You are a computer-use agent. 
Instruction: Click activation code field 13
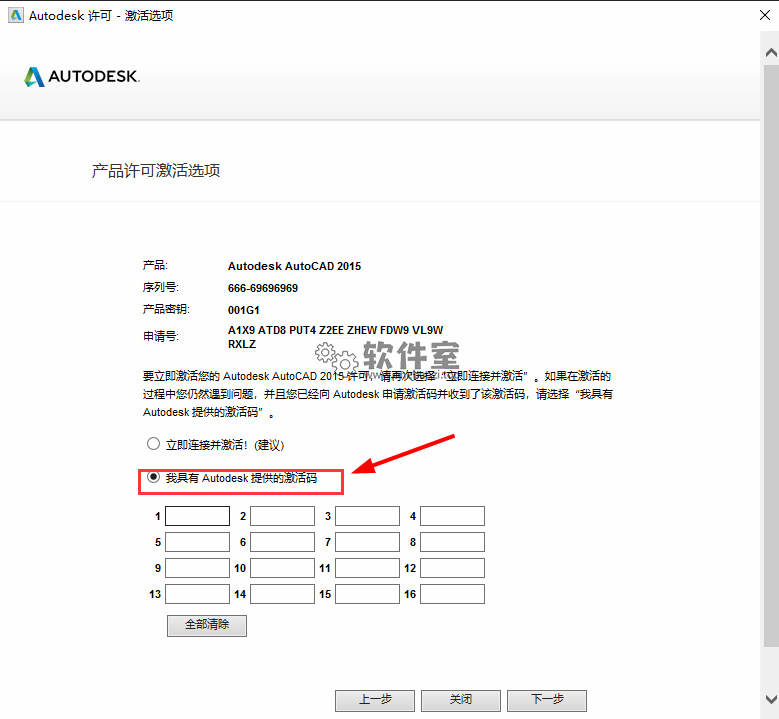197,594
